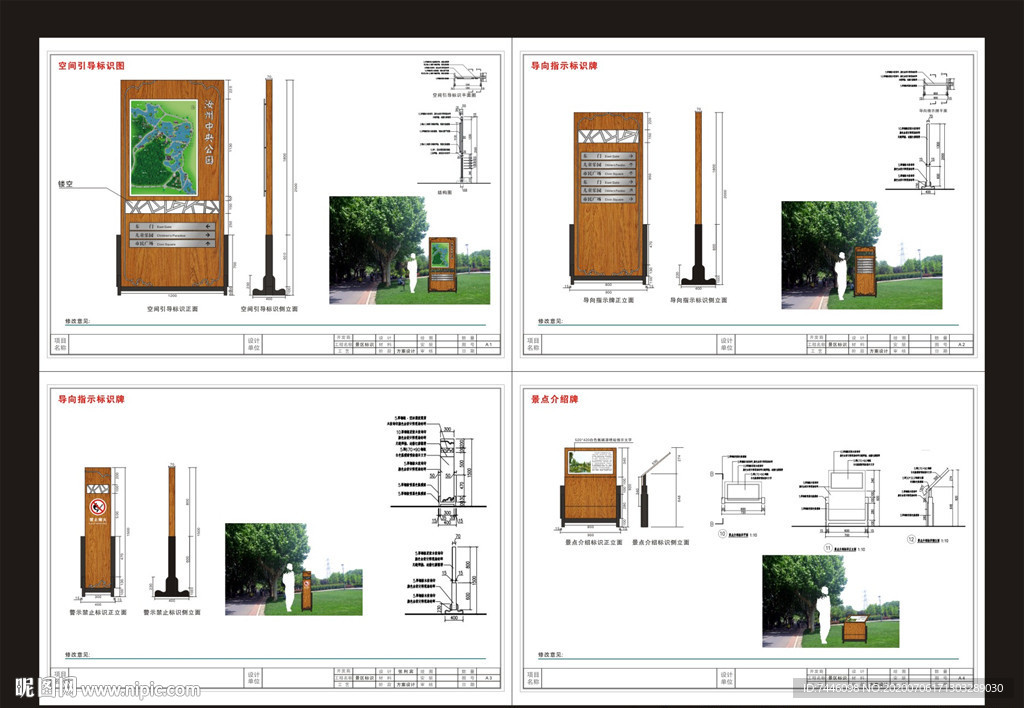This screenshot has width=1024, height=708.
Task: Click the black base of the 空间引导标识侧立面 pole
Action: (x=269, y=283)
